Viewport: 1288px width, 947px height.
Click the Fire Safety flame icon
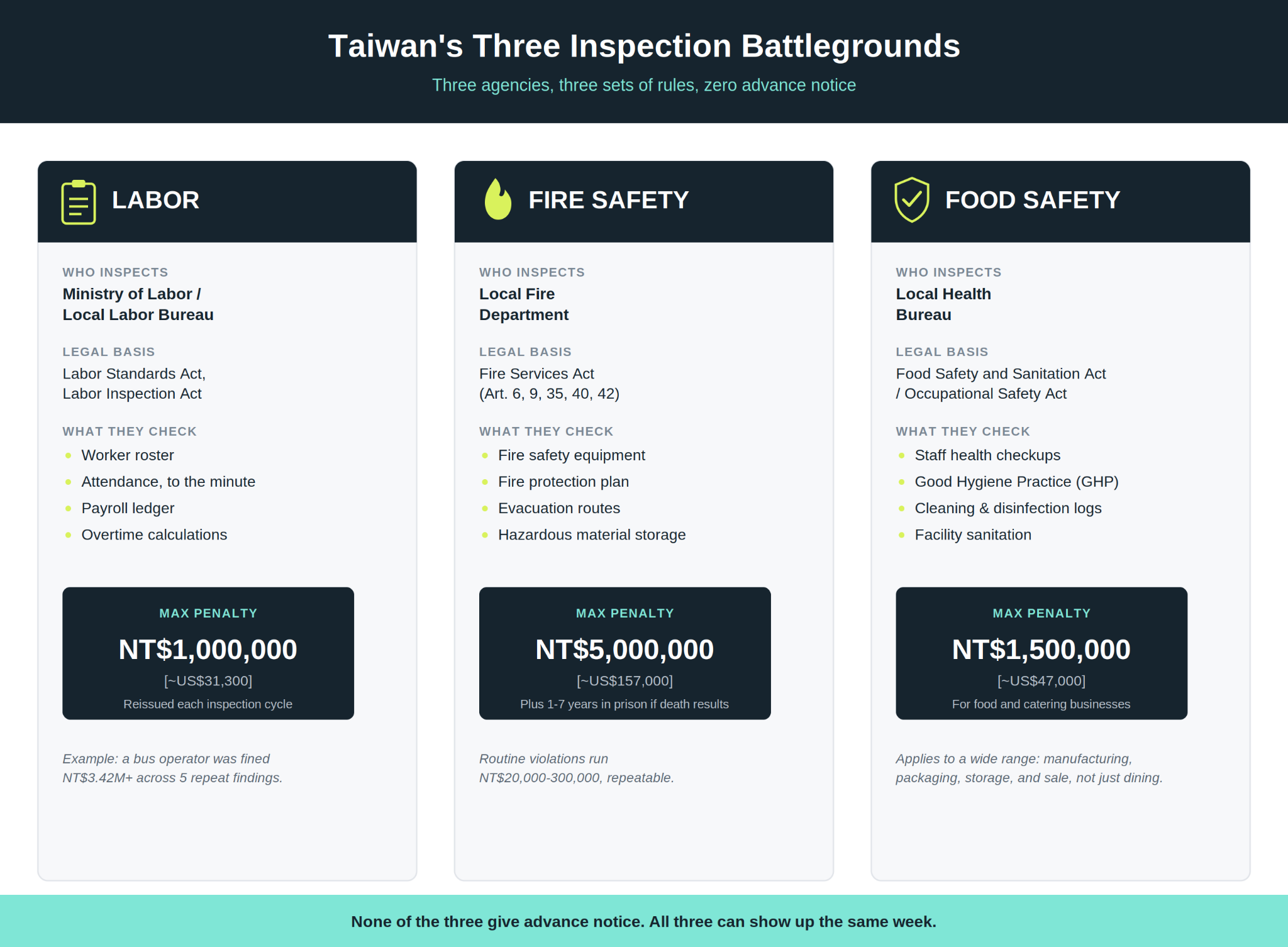pos(498,199)
